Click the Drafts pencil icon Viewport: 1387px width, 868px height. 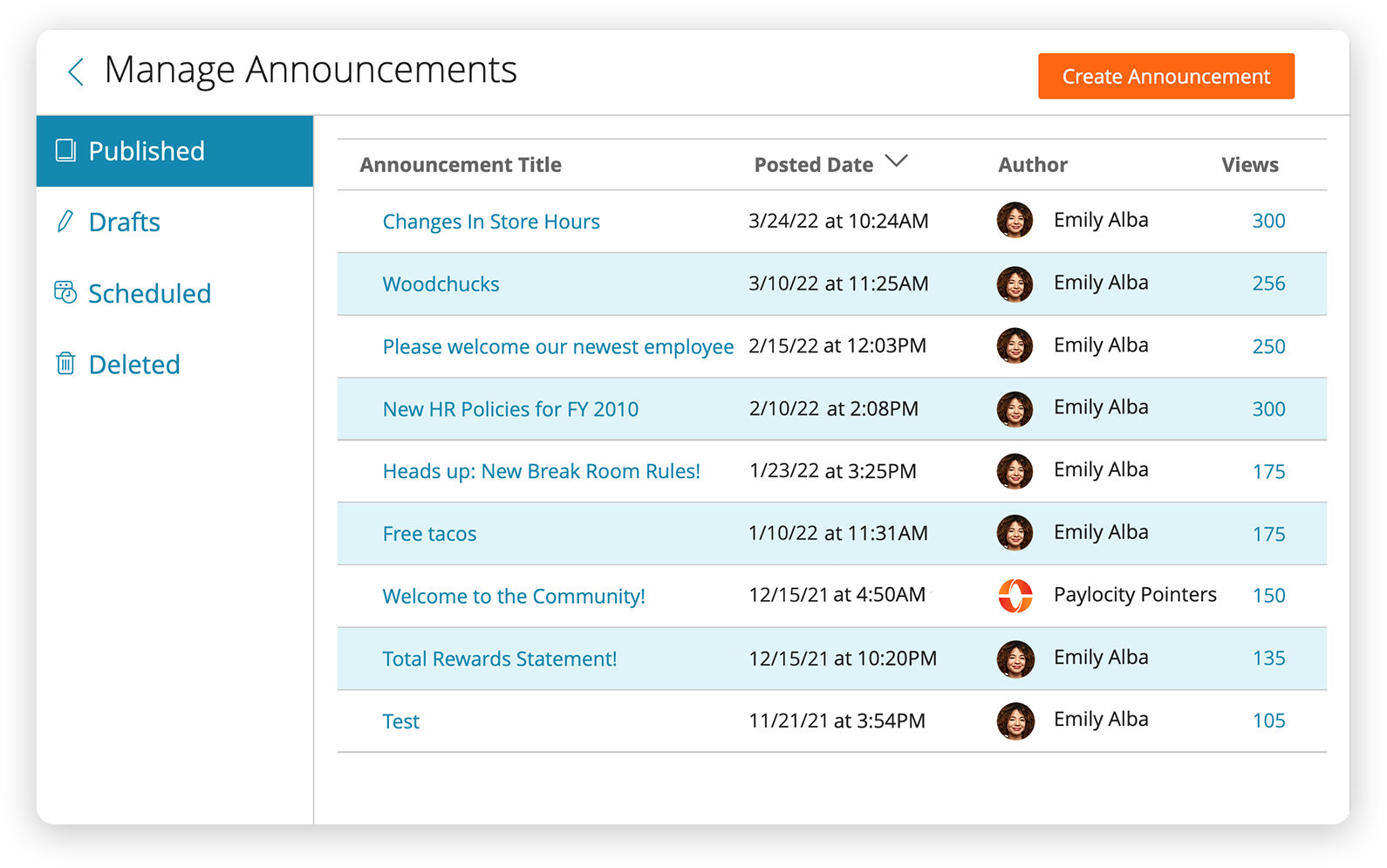pyautogui.click(x=65, y=222)
